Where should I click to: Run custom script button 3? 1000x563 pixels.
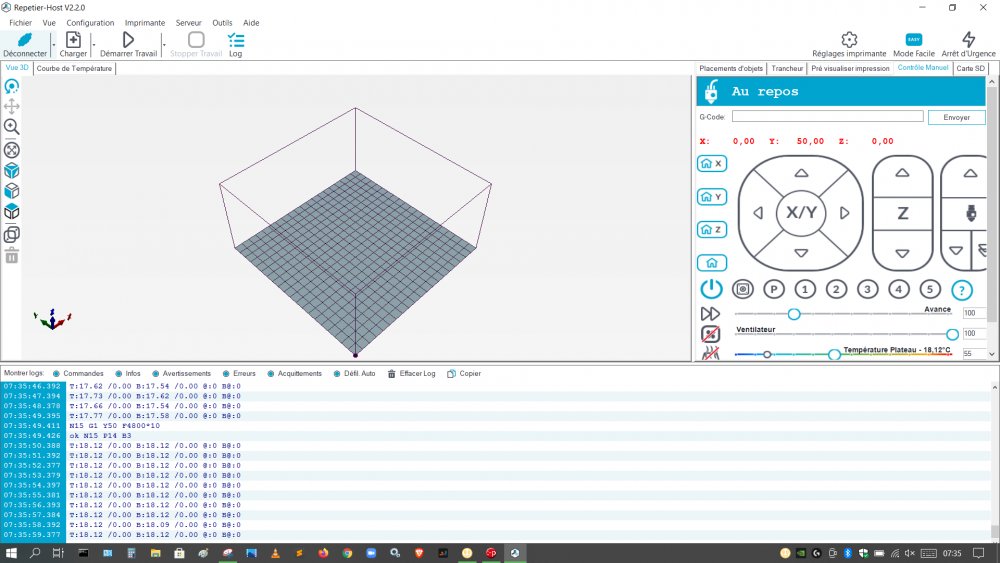point(867,289)
